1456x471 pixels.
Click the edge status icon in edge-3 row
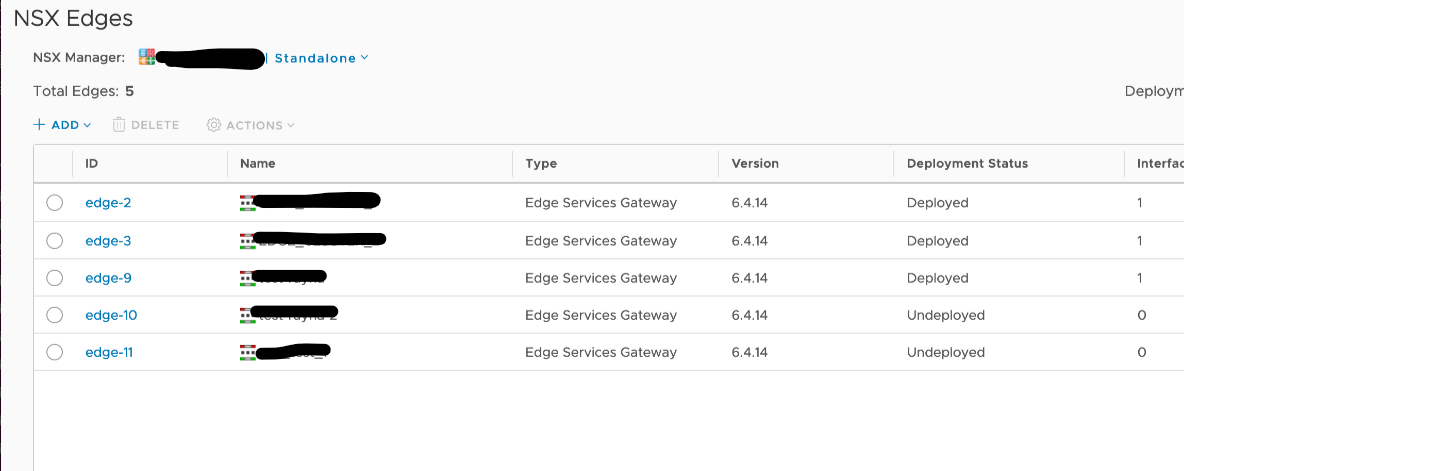point(246,241)
